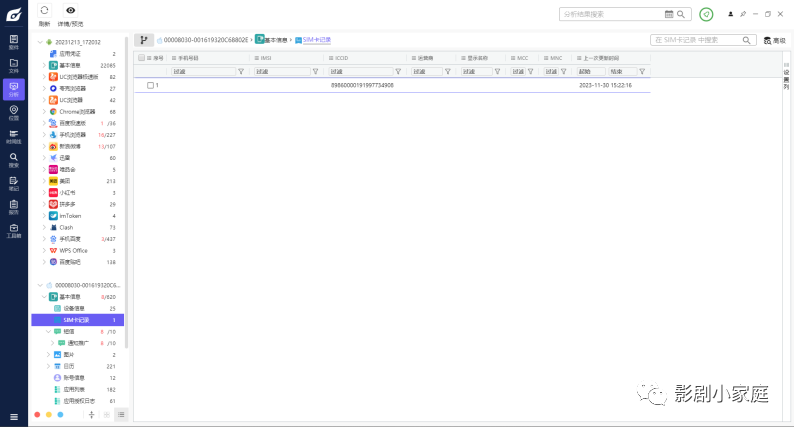Expand the calendar node with count 221

pos(48,366)
